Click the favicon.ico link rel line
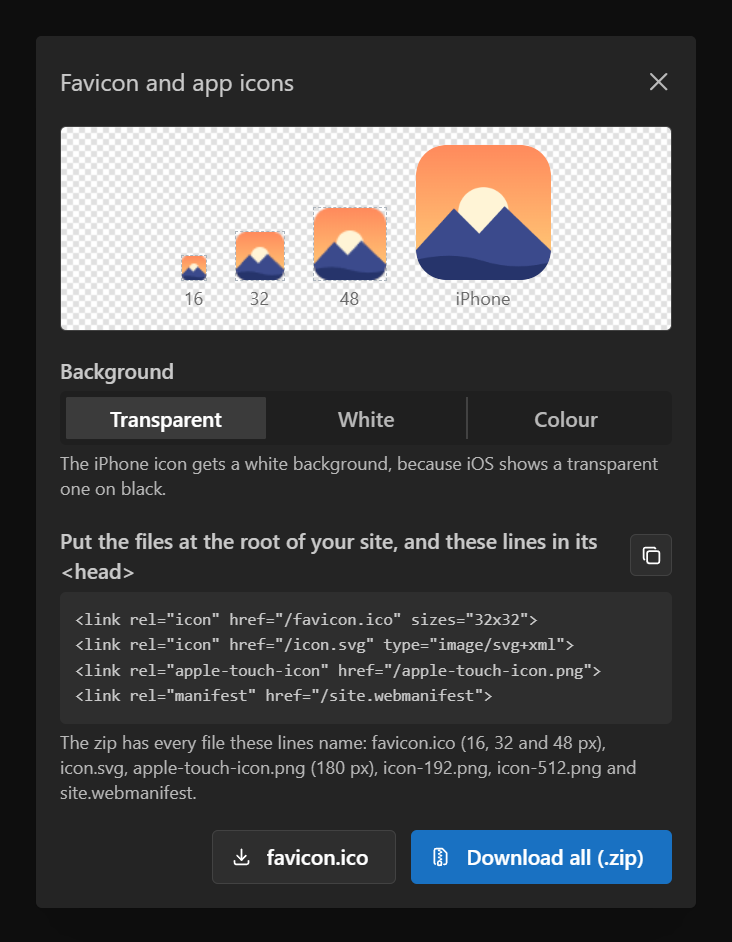Image resolution: width=732 pixels, height=942 pixels. coord(307,619)
